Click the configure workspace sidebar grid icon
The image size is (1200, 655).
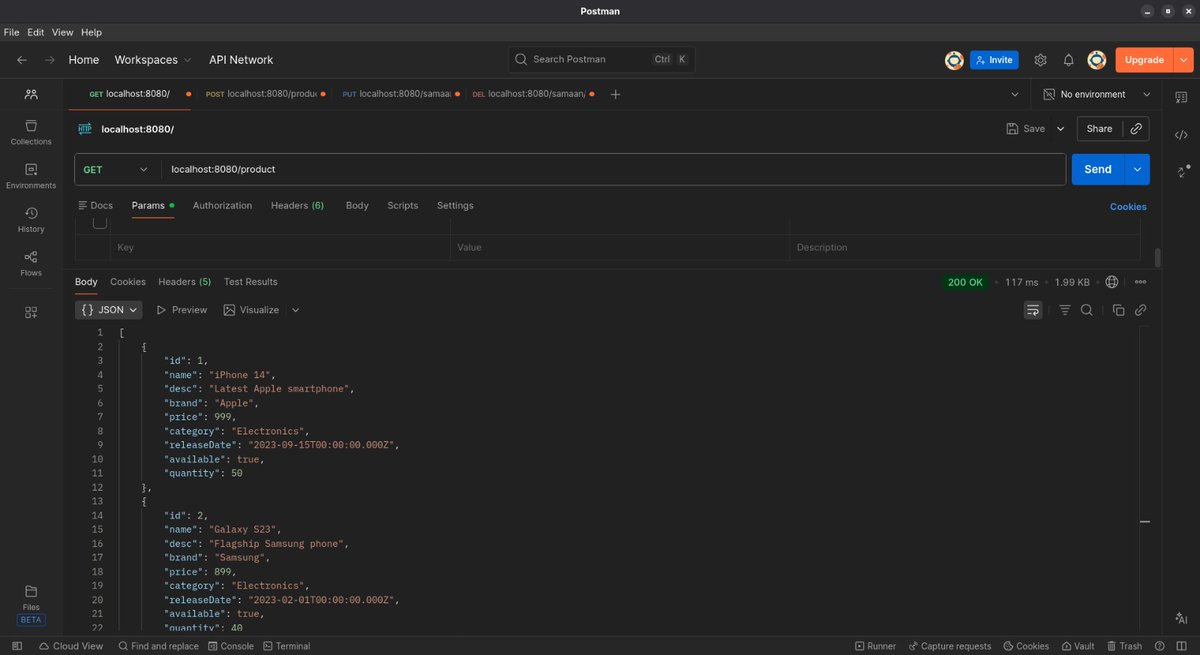coord(31,313)
